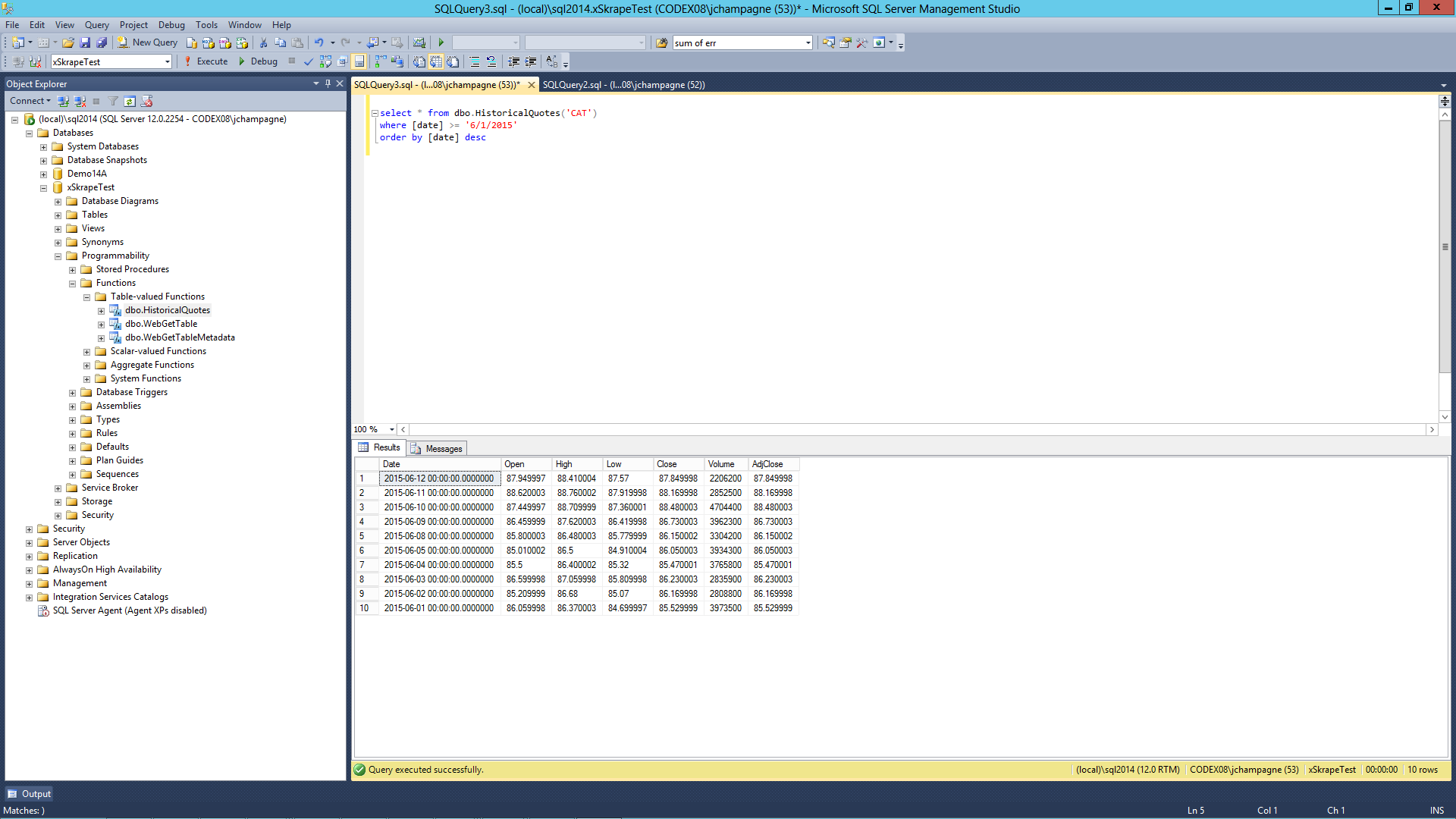Click the Execute button

click(206, 61)
